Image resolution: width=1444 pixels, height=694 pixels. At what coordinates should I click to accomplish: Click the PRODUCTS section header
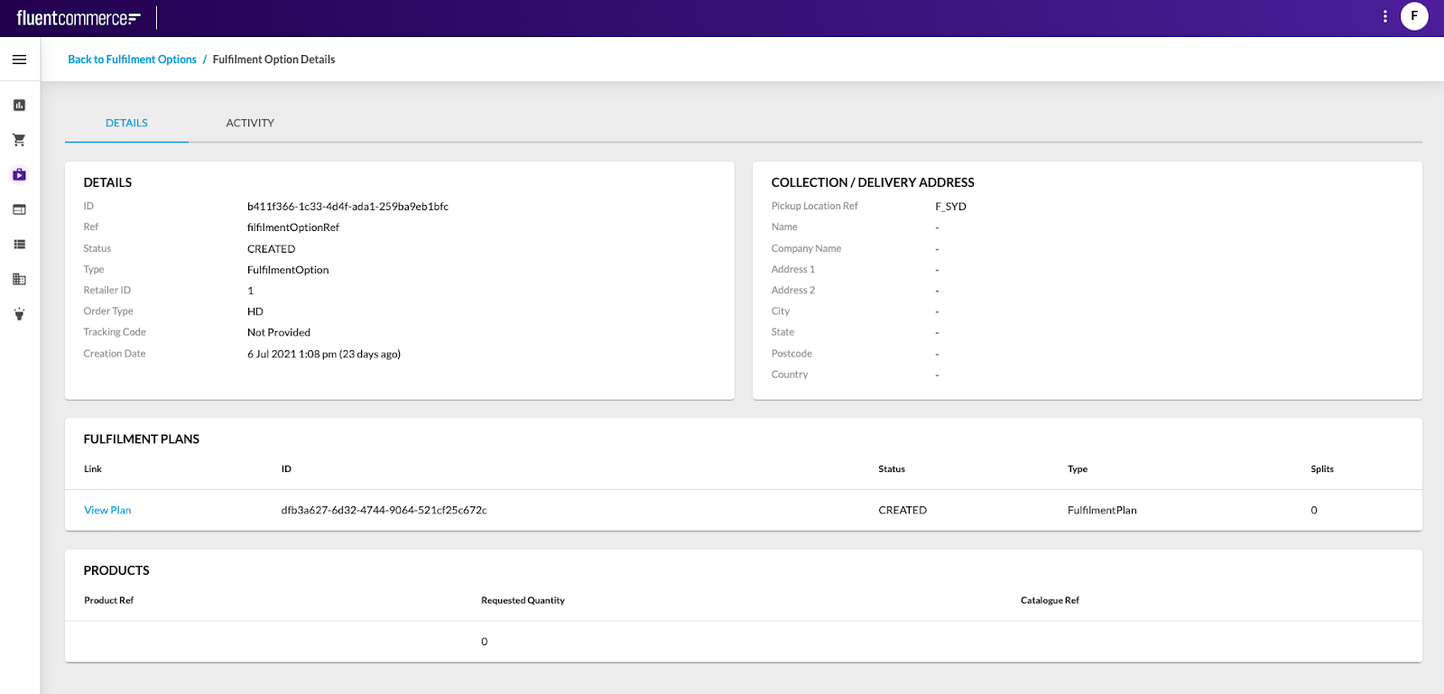[116, 570]
